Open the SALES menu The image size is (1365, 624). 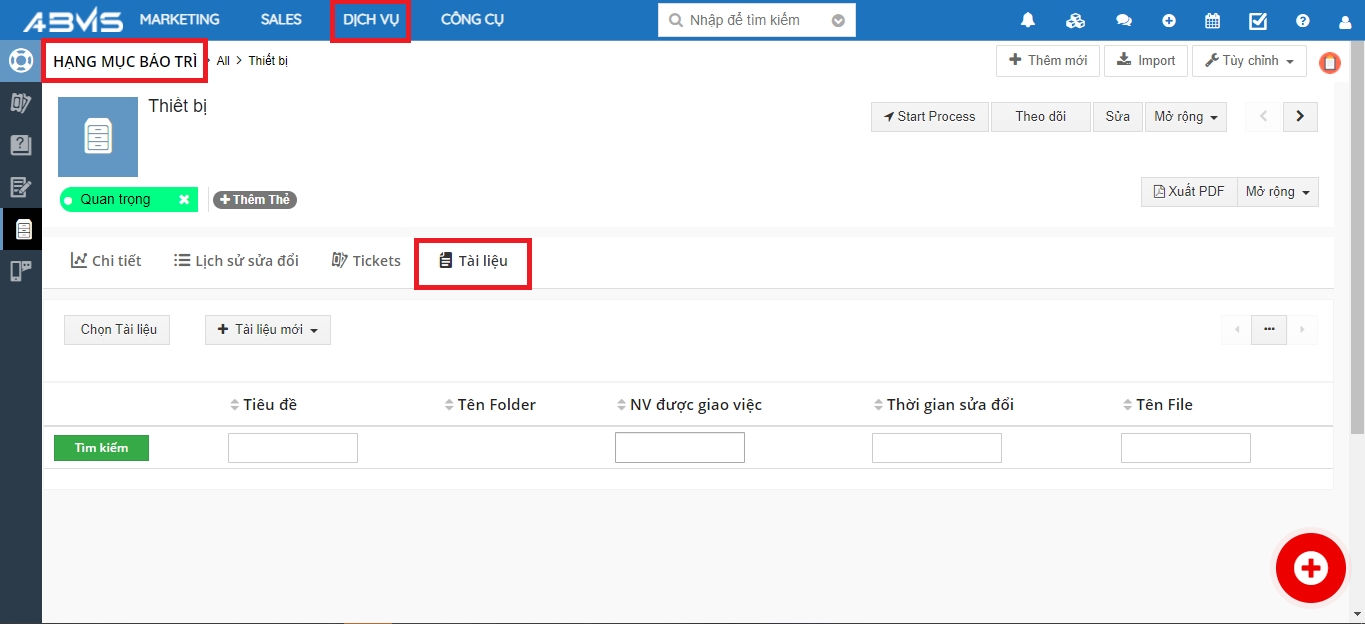tap(281, 20)
